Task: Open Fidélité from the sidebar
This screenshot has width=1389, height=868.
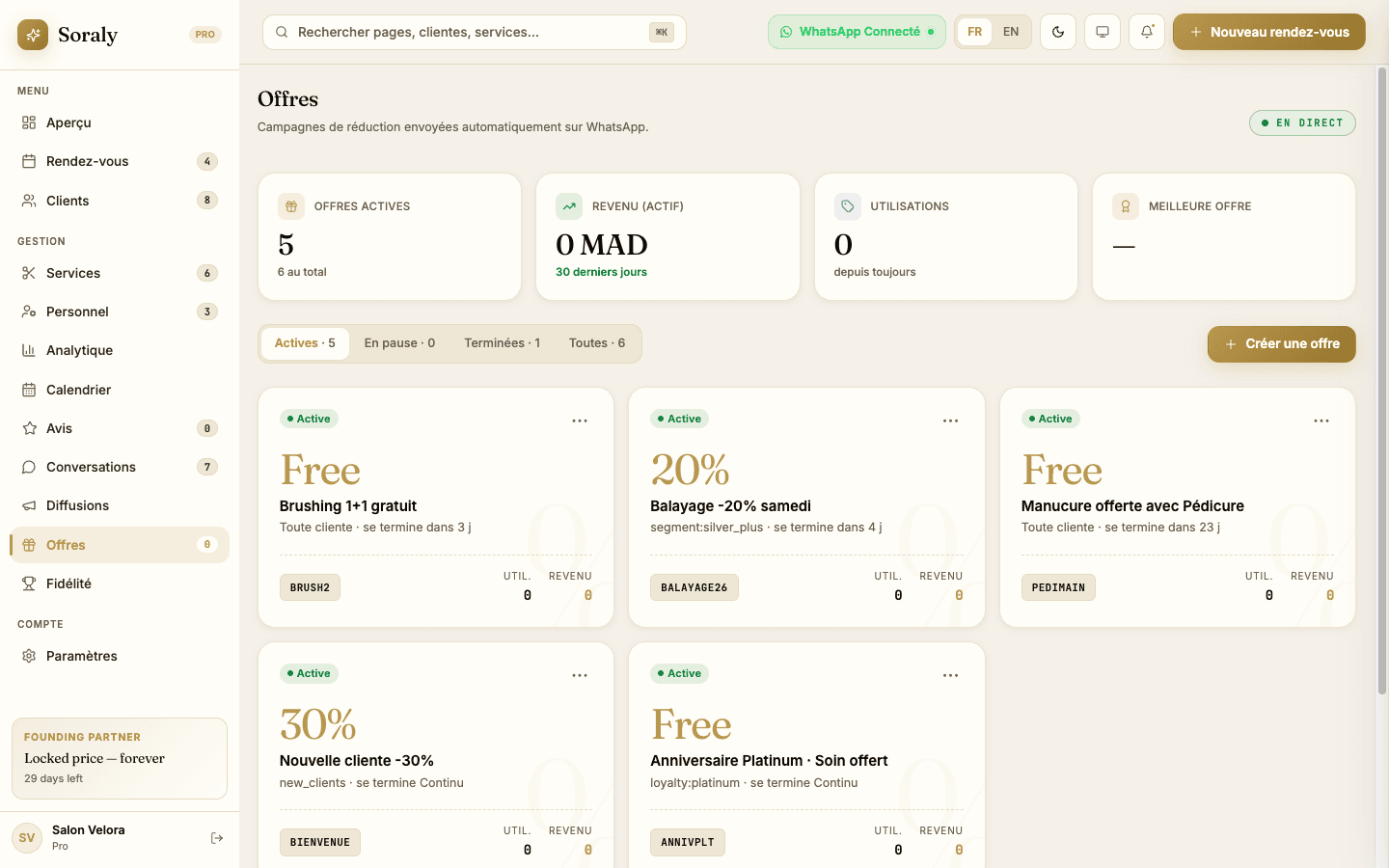Action: (x=68, y=583)
